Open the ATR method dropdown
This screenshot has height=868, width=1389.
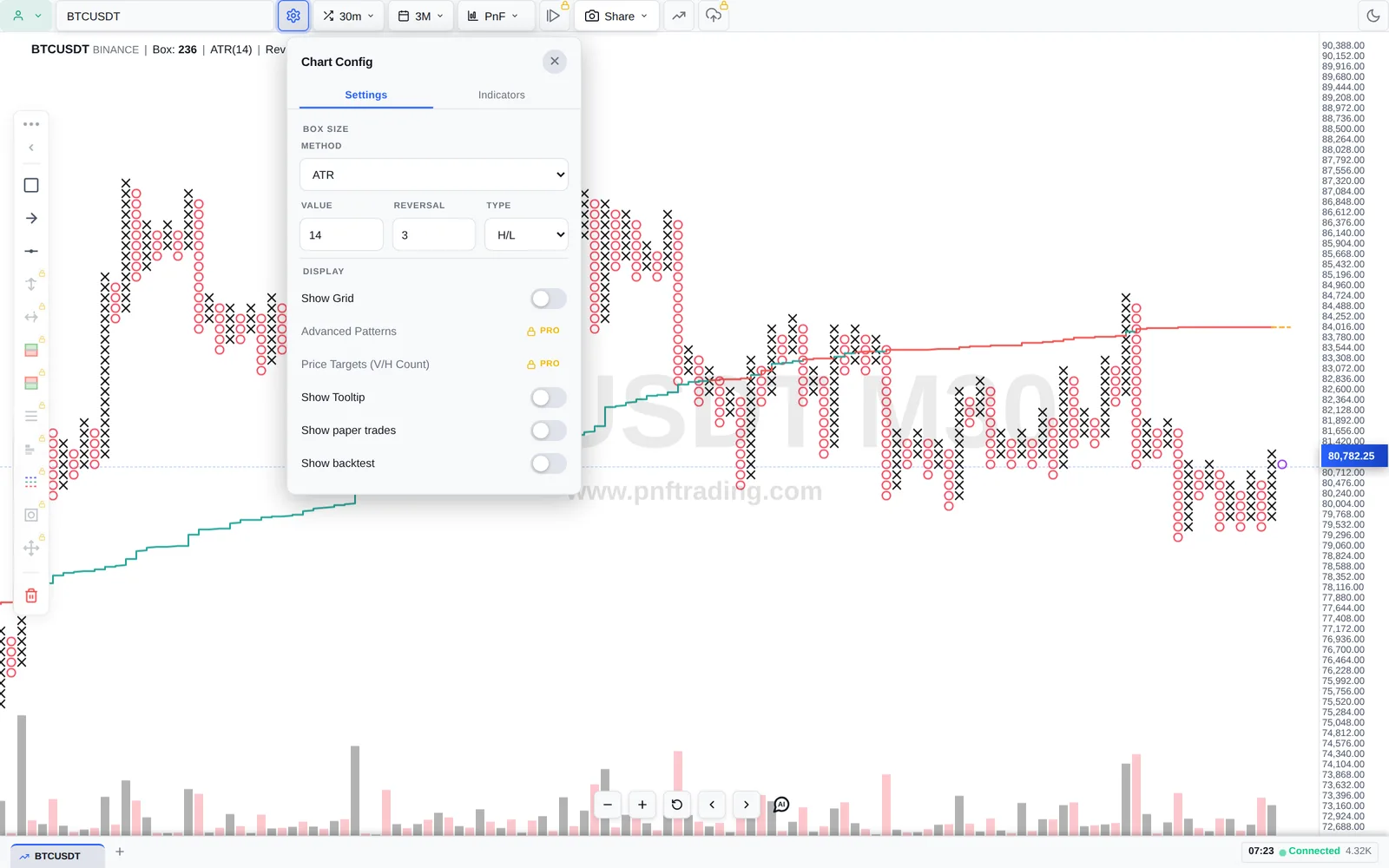coord(434,174)
